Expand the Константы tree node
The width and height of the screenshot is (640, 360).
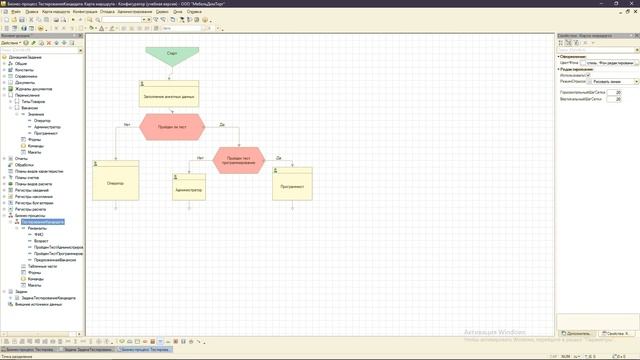4,70
